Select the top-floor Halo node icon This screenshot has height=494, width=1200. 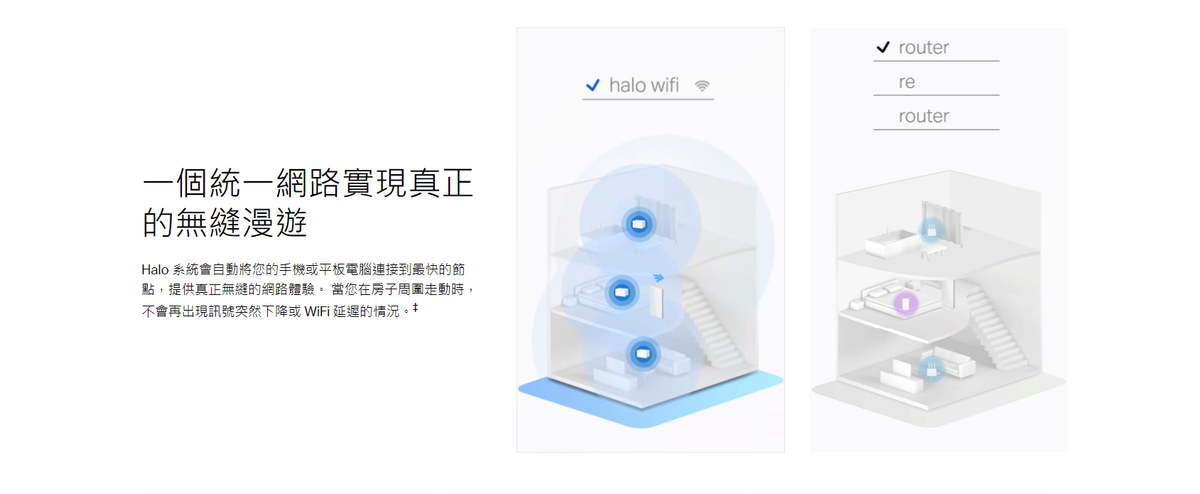tap(637, 224)
